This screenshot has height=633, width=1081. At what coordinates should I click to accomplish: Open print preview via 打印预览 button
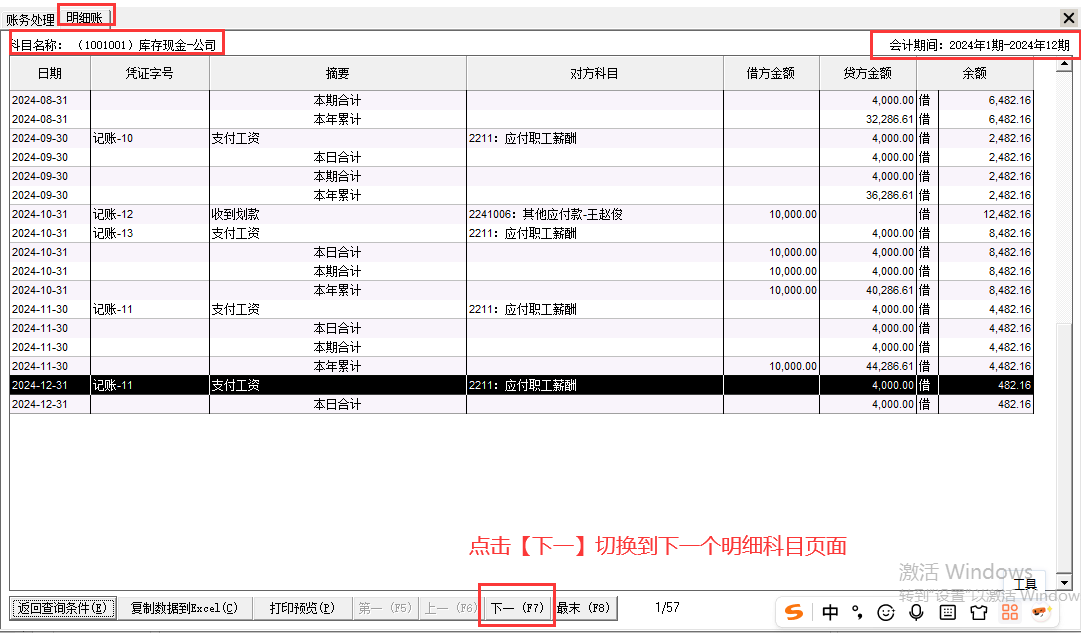click(x=302, y=607)
